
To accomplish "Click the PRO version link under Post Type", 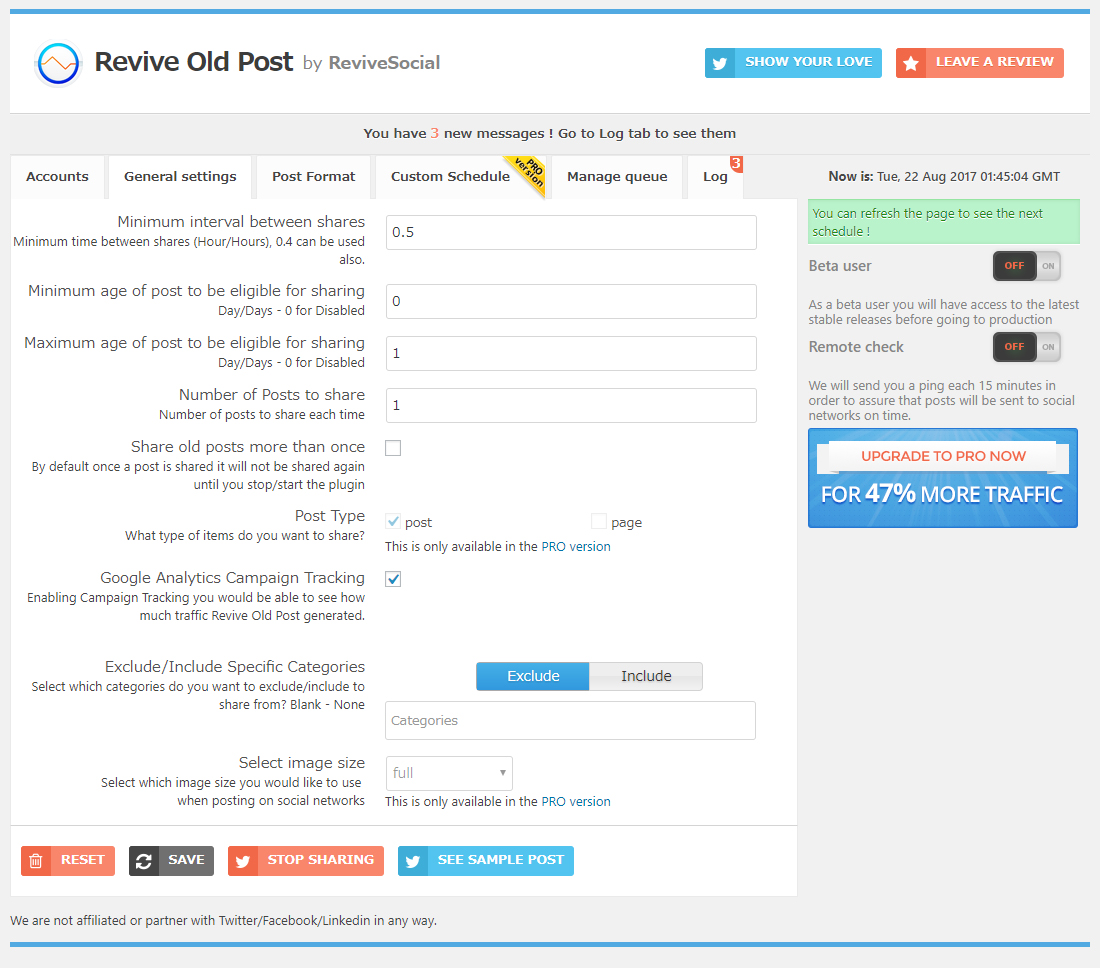I will click(576, 547).
